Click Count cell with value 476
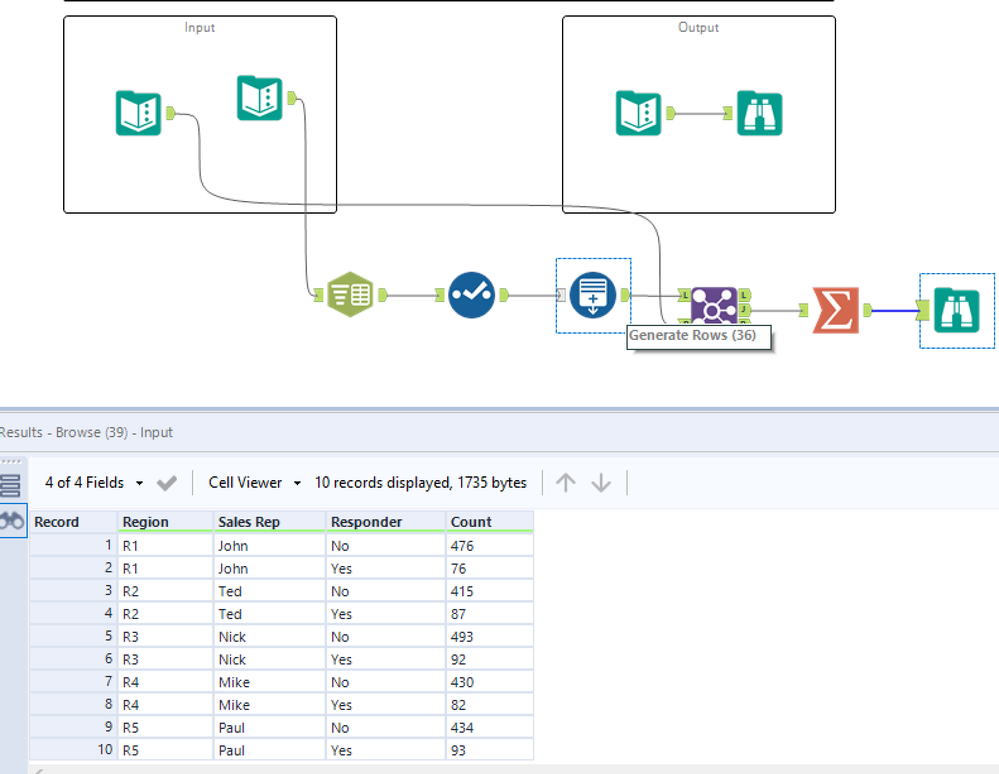The width and height of the screenshot is (999, 774). (490, 546)
